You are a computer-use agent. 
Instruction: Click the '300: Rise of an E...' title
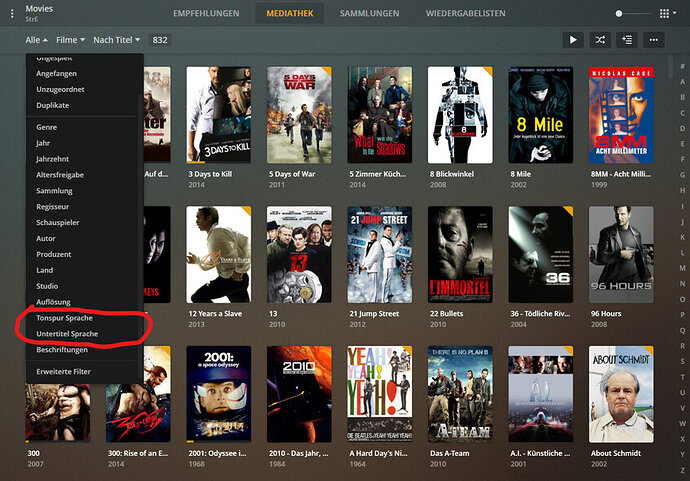pos(138,453)
